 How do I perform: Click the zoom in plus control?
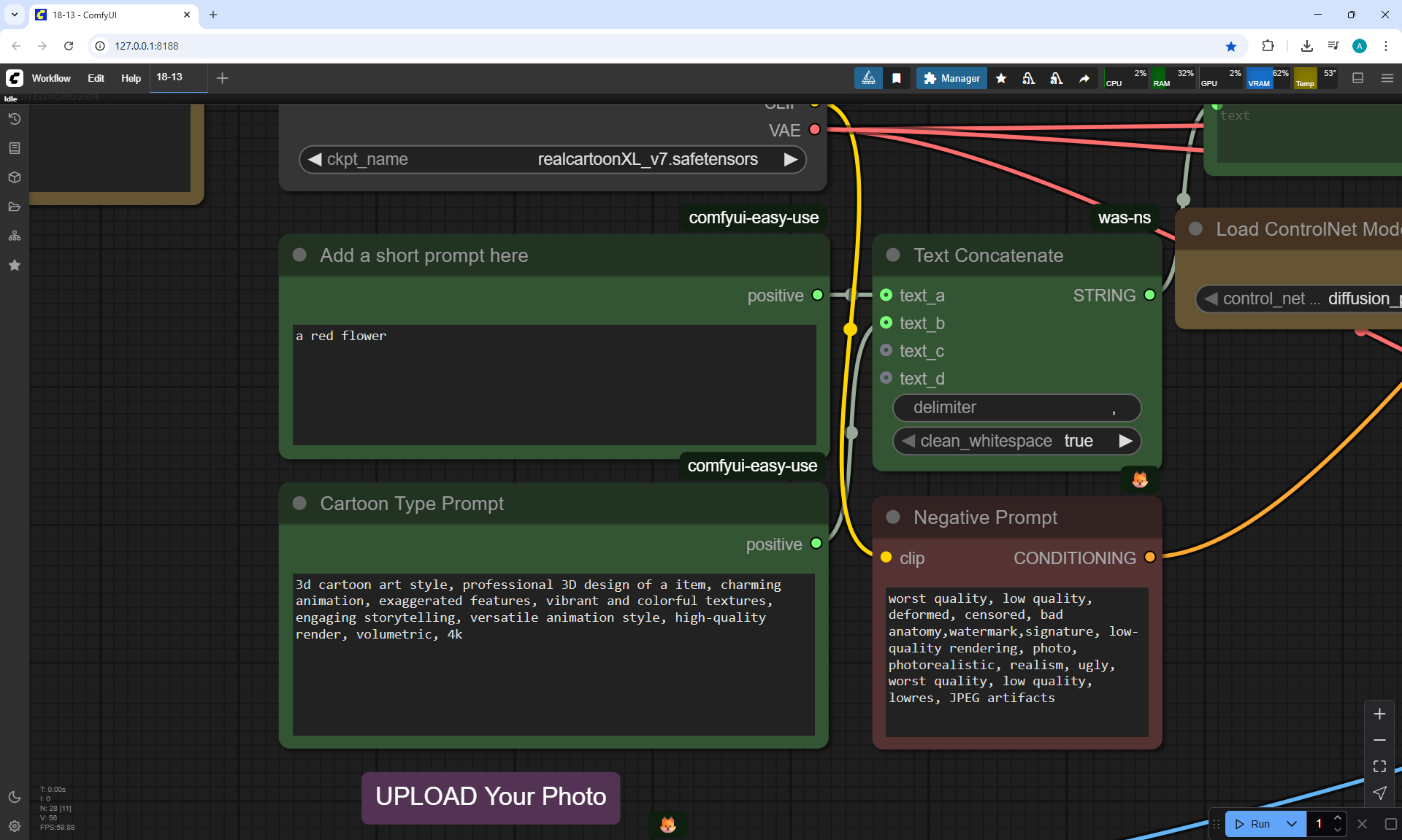pos(1379,714)
